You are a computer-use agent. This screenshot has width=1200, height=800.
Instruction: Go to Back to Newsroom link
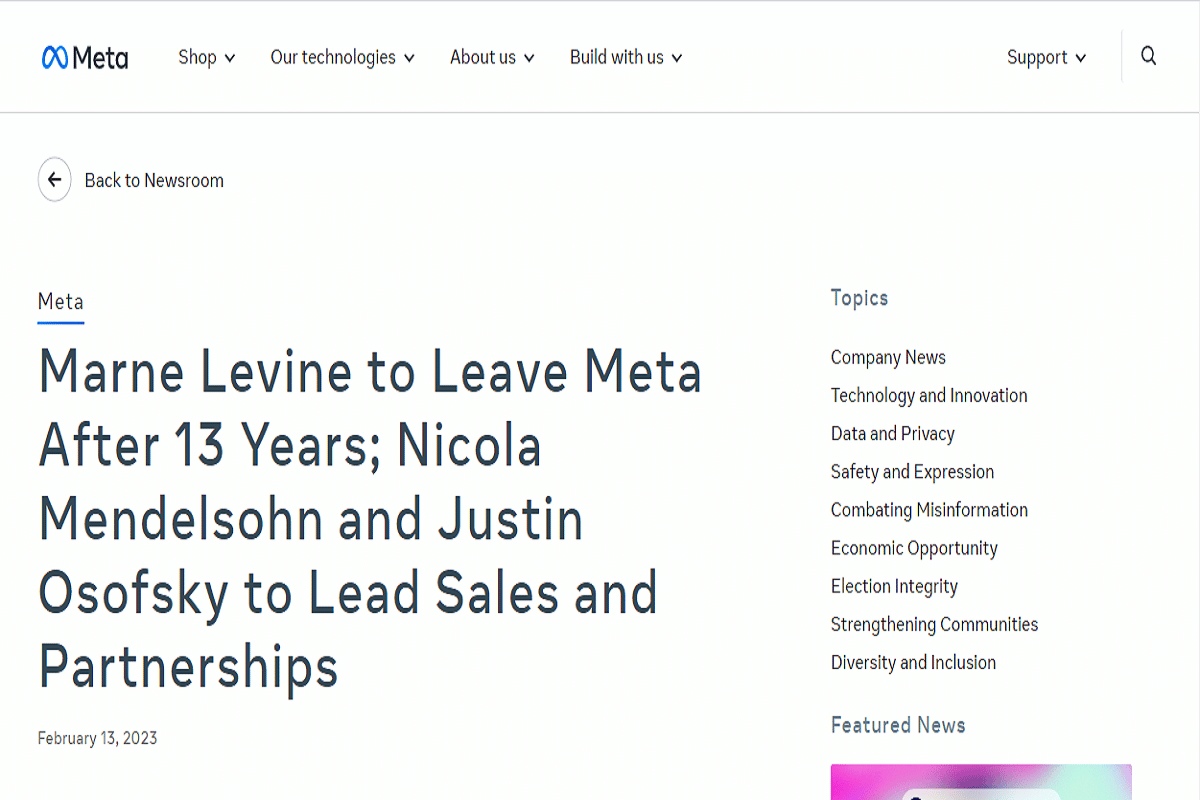[154, 181]
